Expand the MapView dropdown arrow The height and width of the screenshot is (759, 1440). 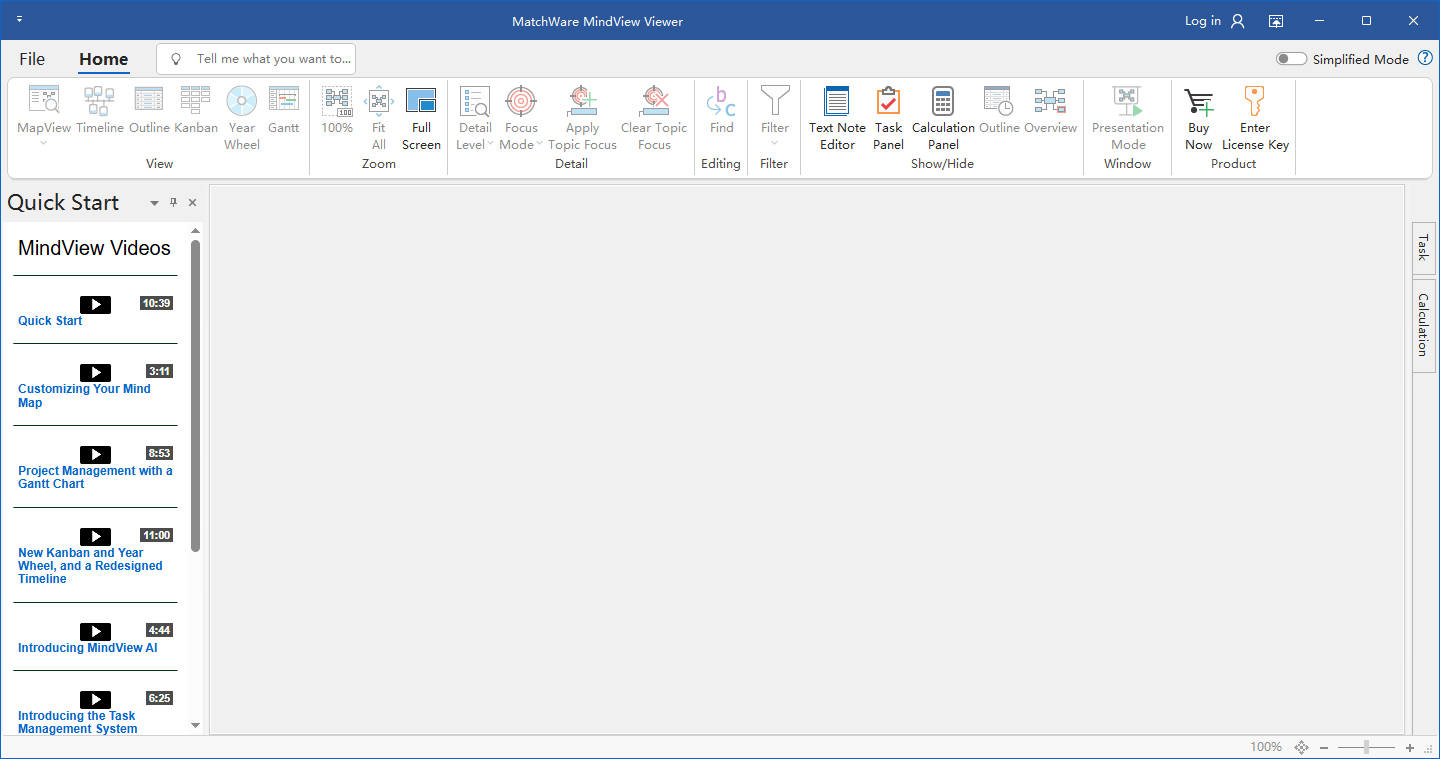click(x=44, y=143)
